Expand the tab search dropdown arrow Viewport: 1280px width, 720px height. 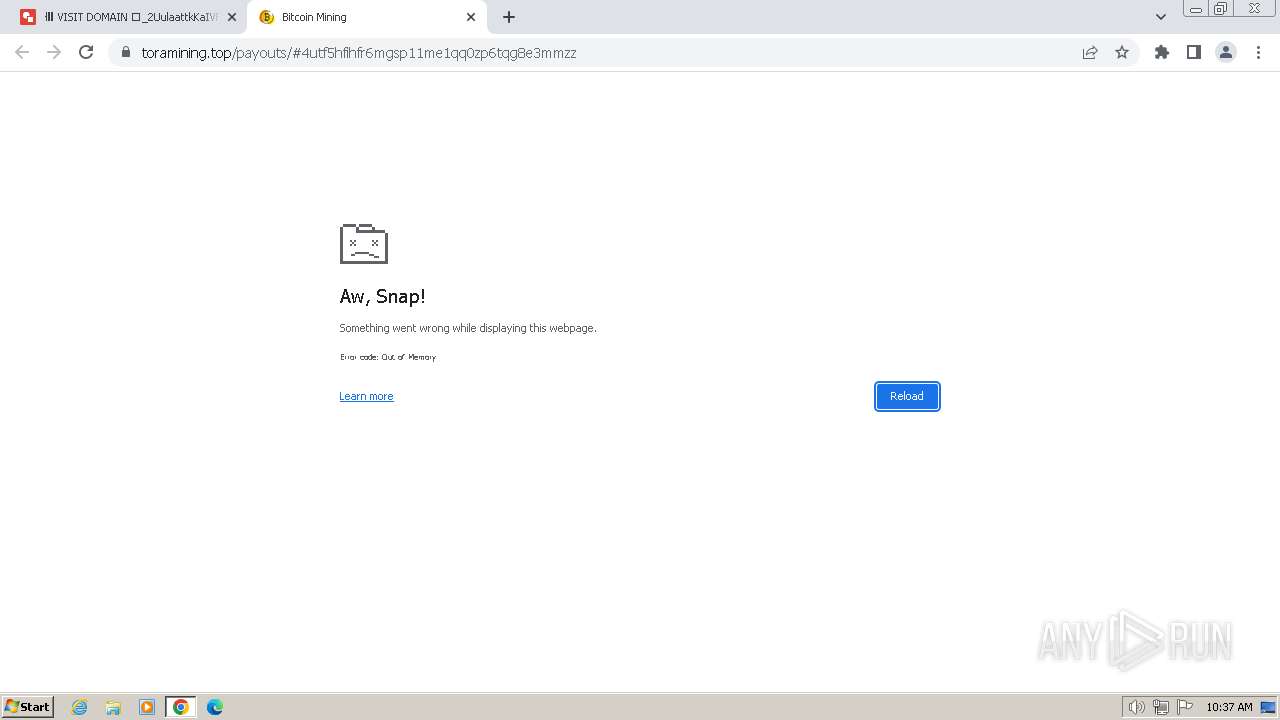coord(1161,17)
